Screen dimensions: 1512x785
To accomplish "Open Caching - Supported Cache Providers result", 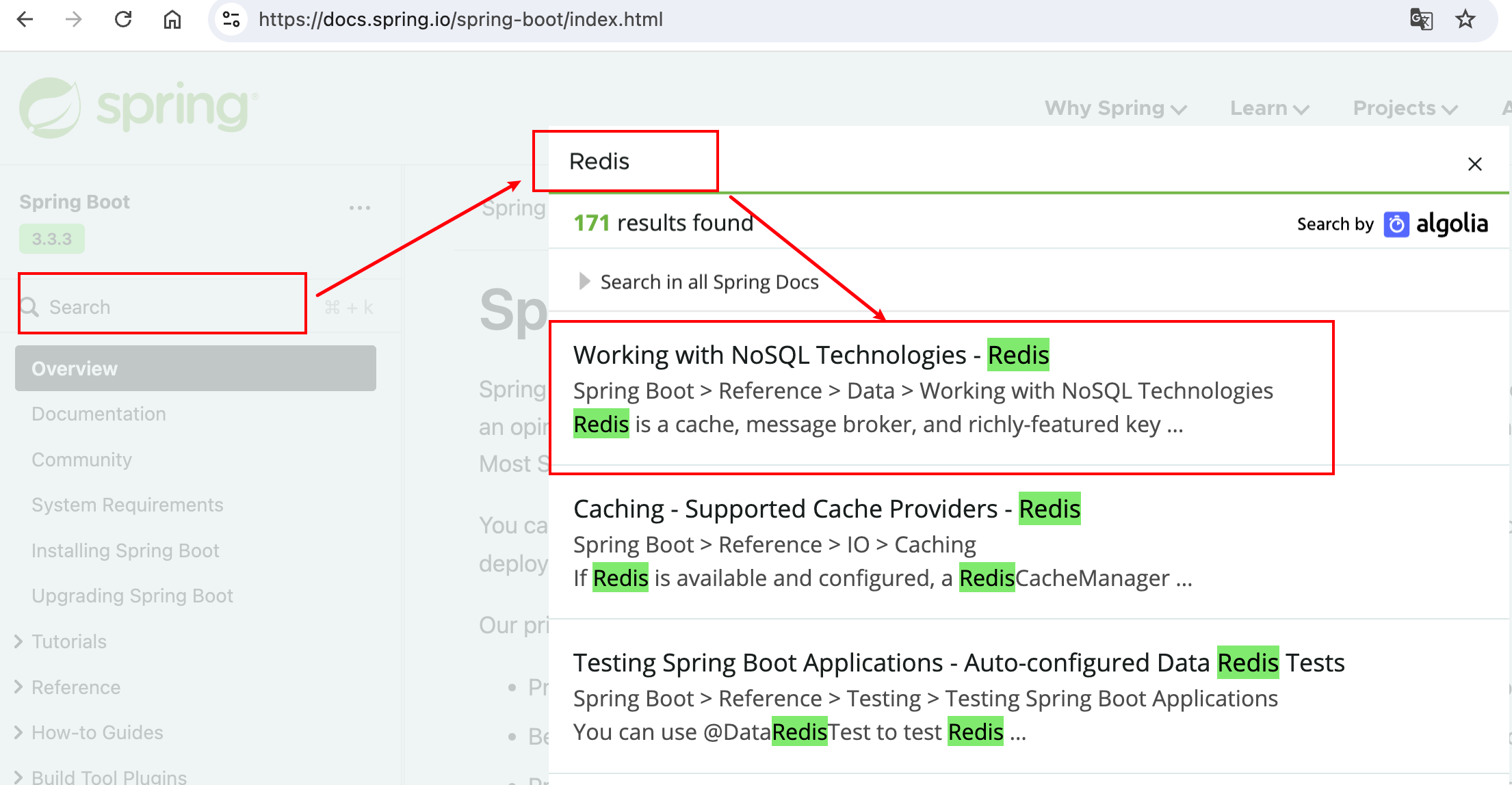I will click(827, 509).
